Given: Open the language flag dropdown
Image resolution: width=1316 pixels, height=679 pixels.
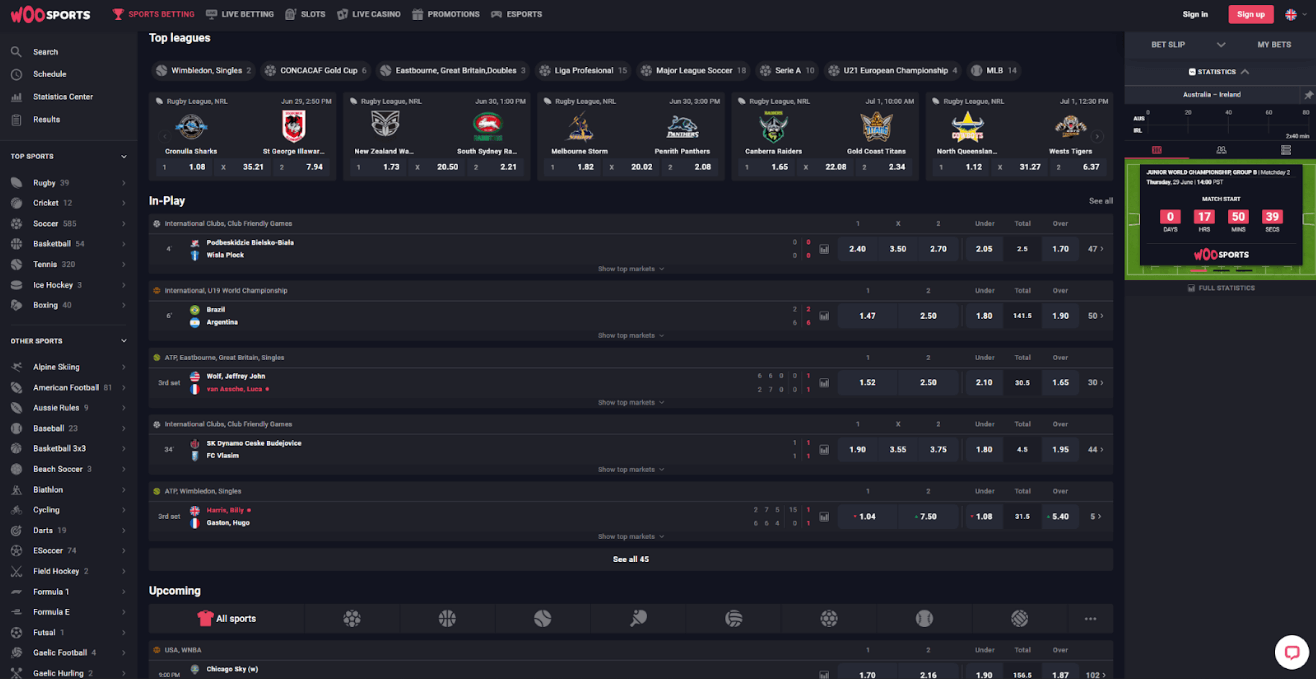Looking at the screenshot, I should tap(1294, 14).
